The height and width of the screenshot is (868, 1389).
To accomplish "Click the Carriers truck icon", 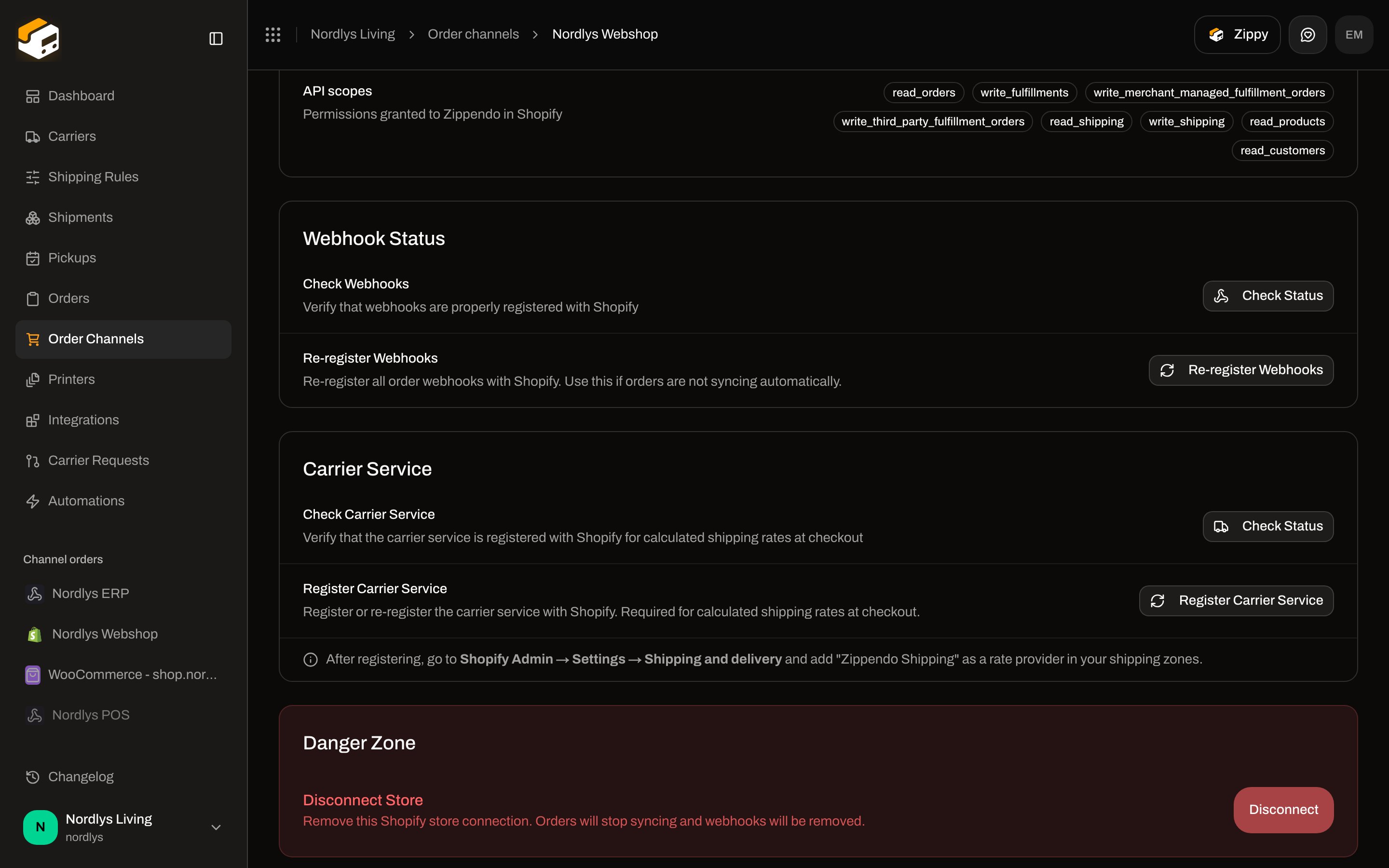I will 33,136.
